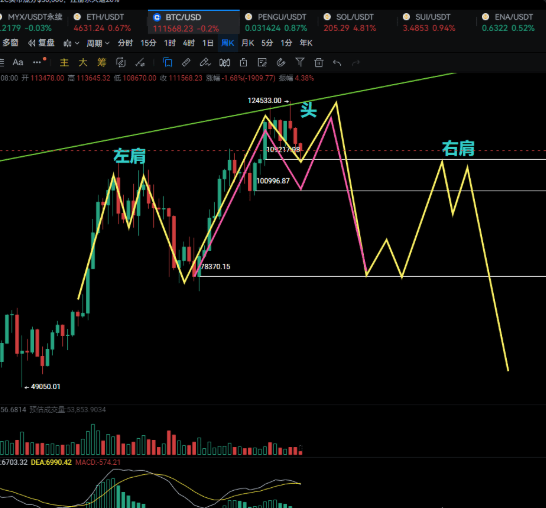
Task: Click the 多窗 multi-window button
Action: 10,43
